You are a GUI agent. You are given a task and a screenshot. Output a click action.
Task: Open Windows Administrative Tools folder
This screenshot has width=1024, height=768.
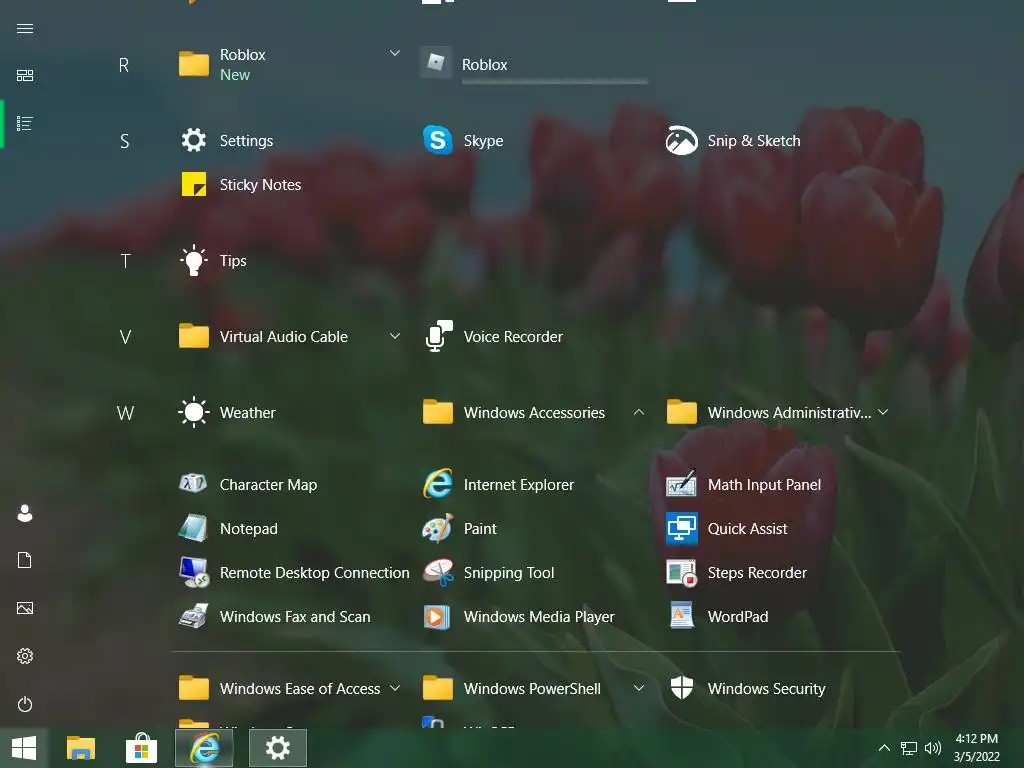pos(769,413)
